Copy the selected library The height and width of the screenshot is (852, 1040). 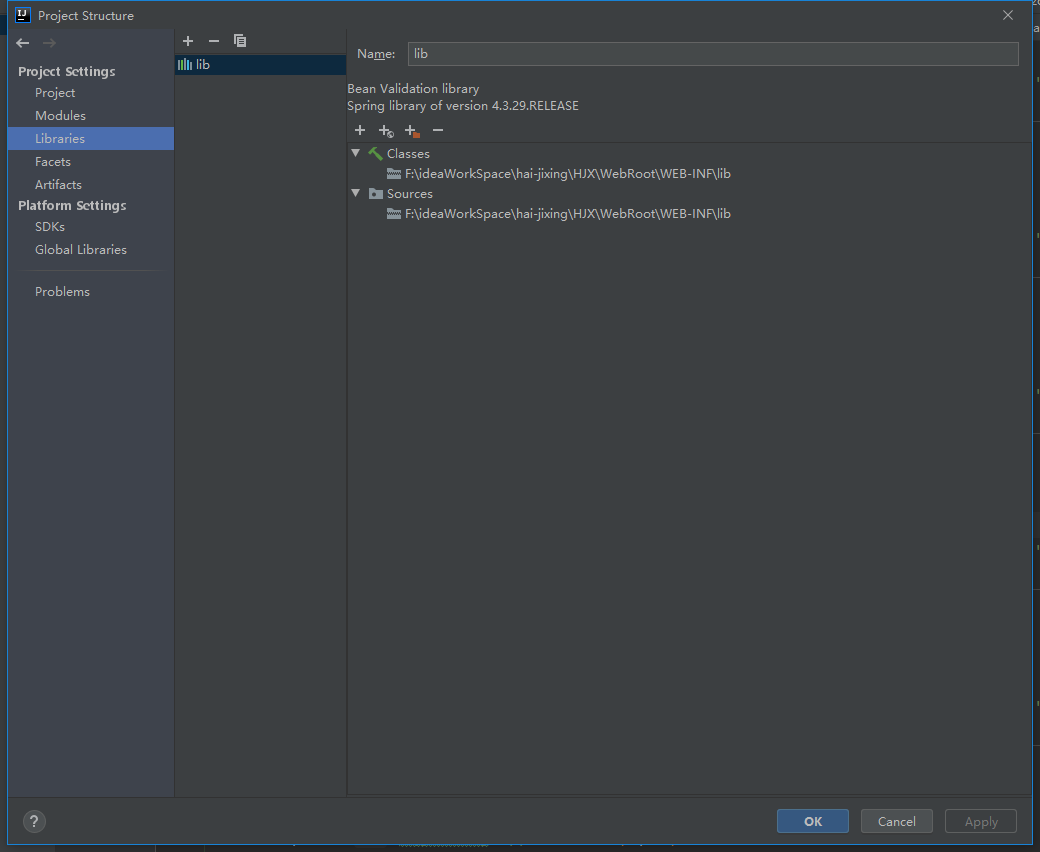click(240, 41)
